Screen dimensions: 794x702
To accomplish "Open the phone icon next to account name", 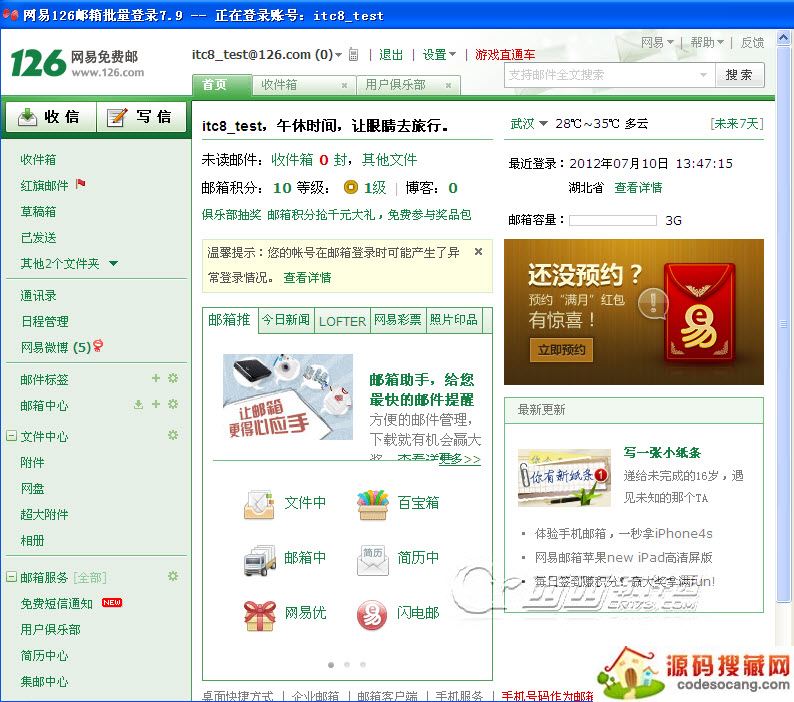I will click(x=353, y=55).
